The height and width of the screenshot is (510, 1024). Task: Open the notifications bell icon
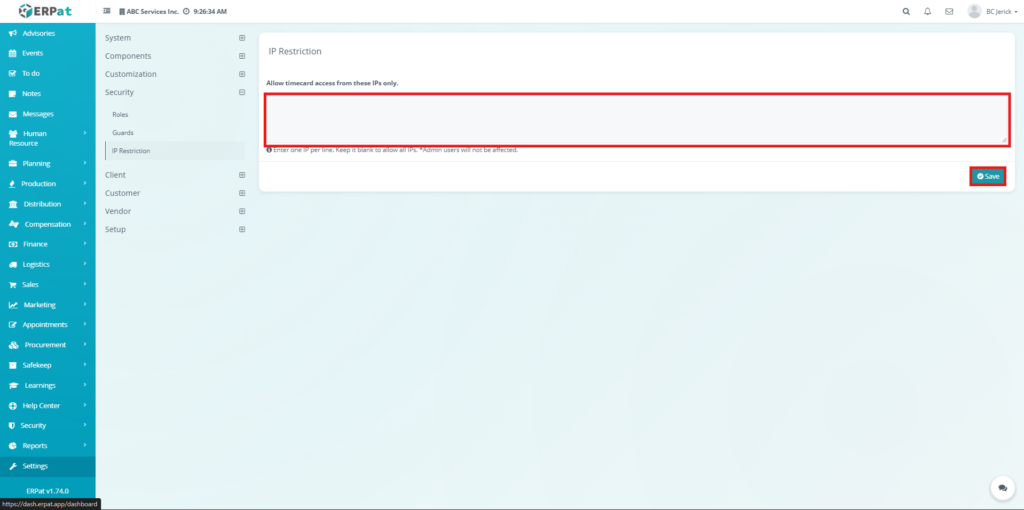click(x=927, y=11)
